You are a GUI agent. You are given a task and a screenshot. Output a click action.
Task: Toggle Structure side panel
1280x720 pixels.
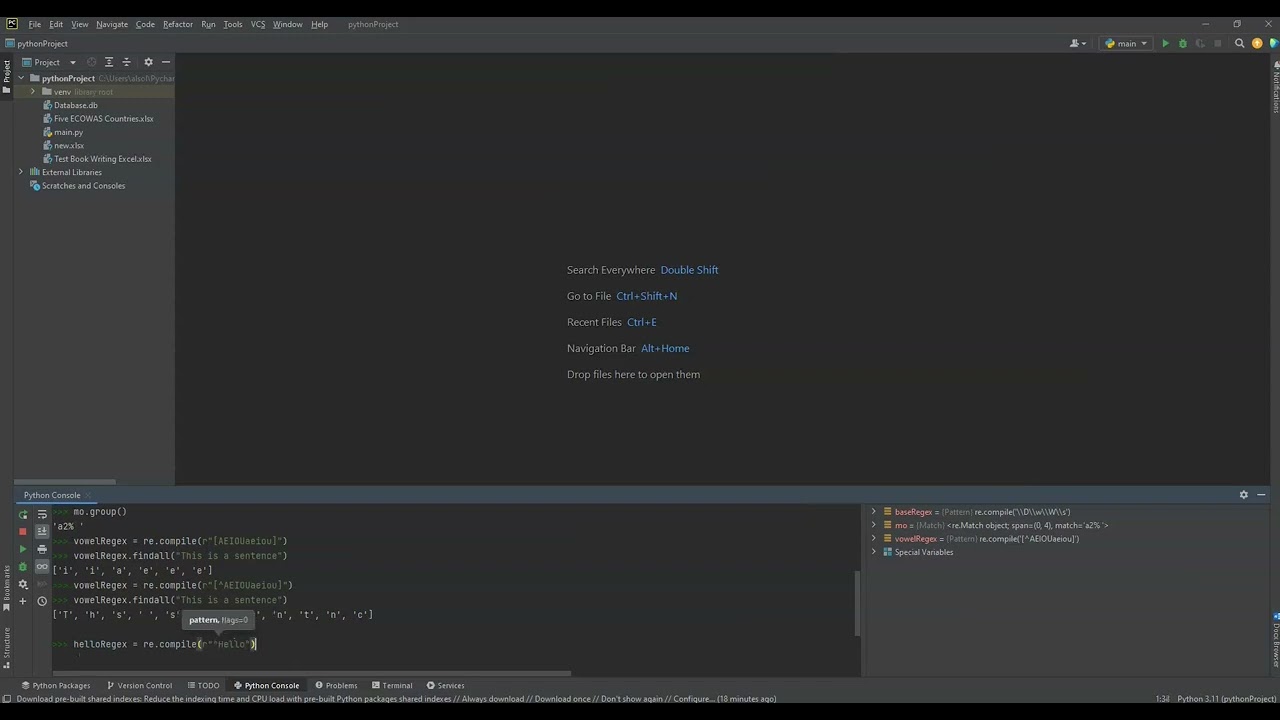point(6,647)
